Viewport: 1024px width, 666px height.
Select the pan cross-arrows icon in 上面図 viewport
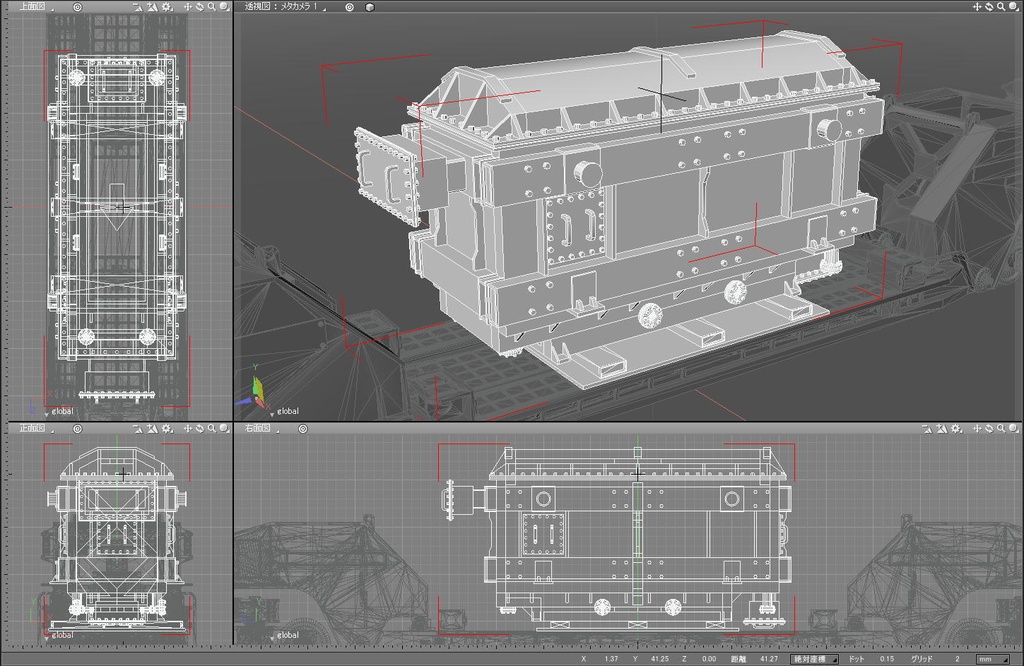188,7
